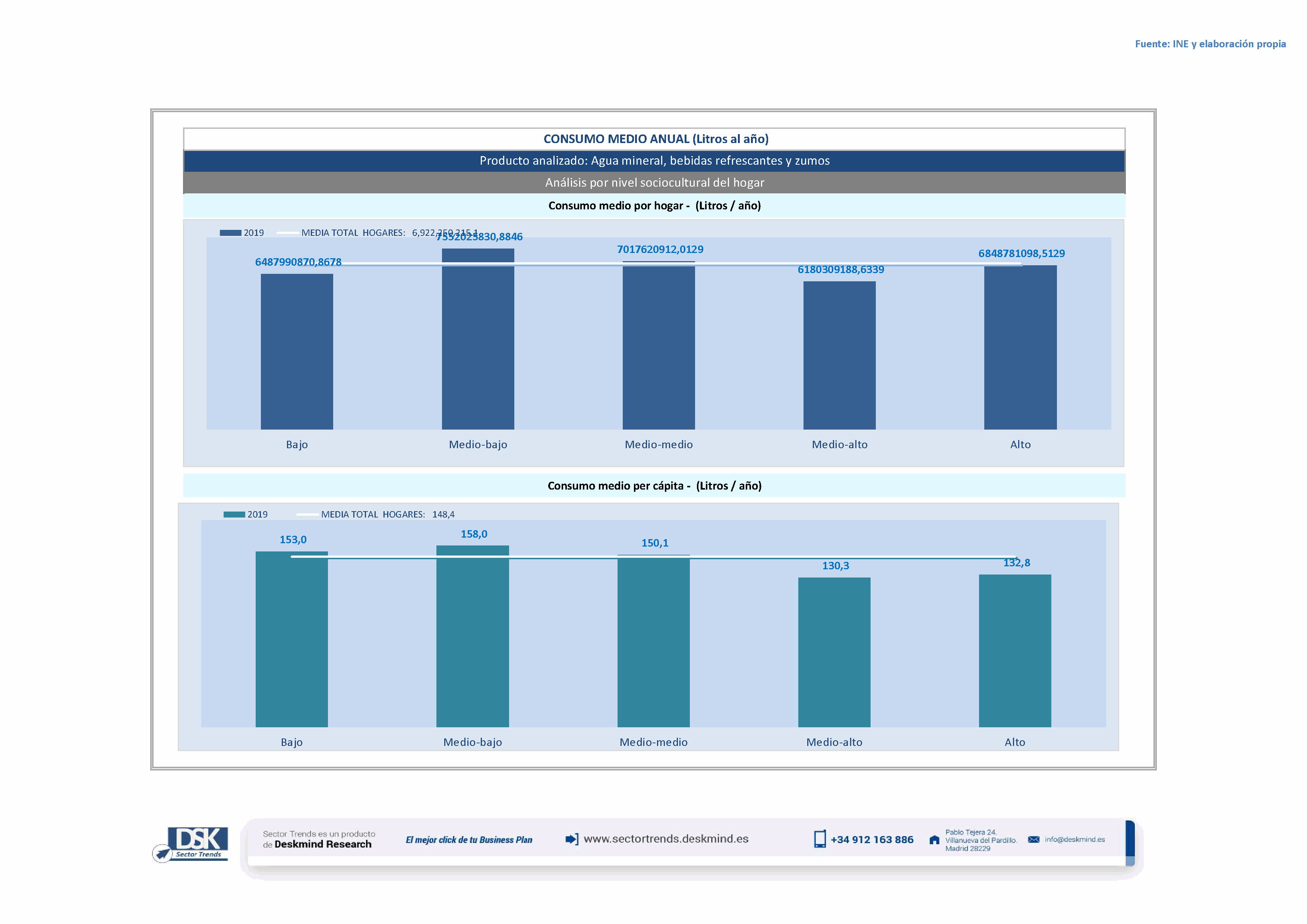The height and width of the screenshot is (924, 1307).
Task: Click the info@deskmind.es email link
Action: [x=1075, y=839]
